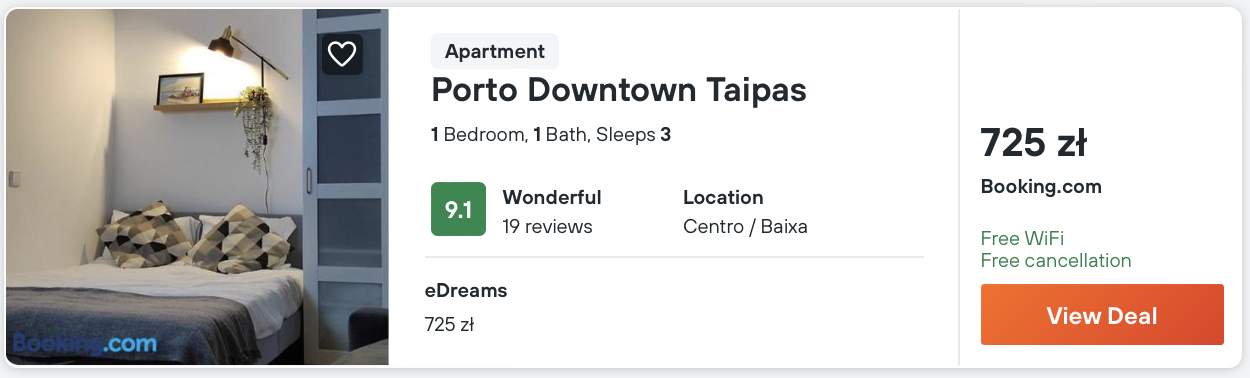Screen dimensions: 1250x378
Task: Save listing with the heart icon
Action: (342, 54)
